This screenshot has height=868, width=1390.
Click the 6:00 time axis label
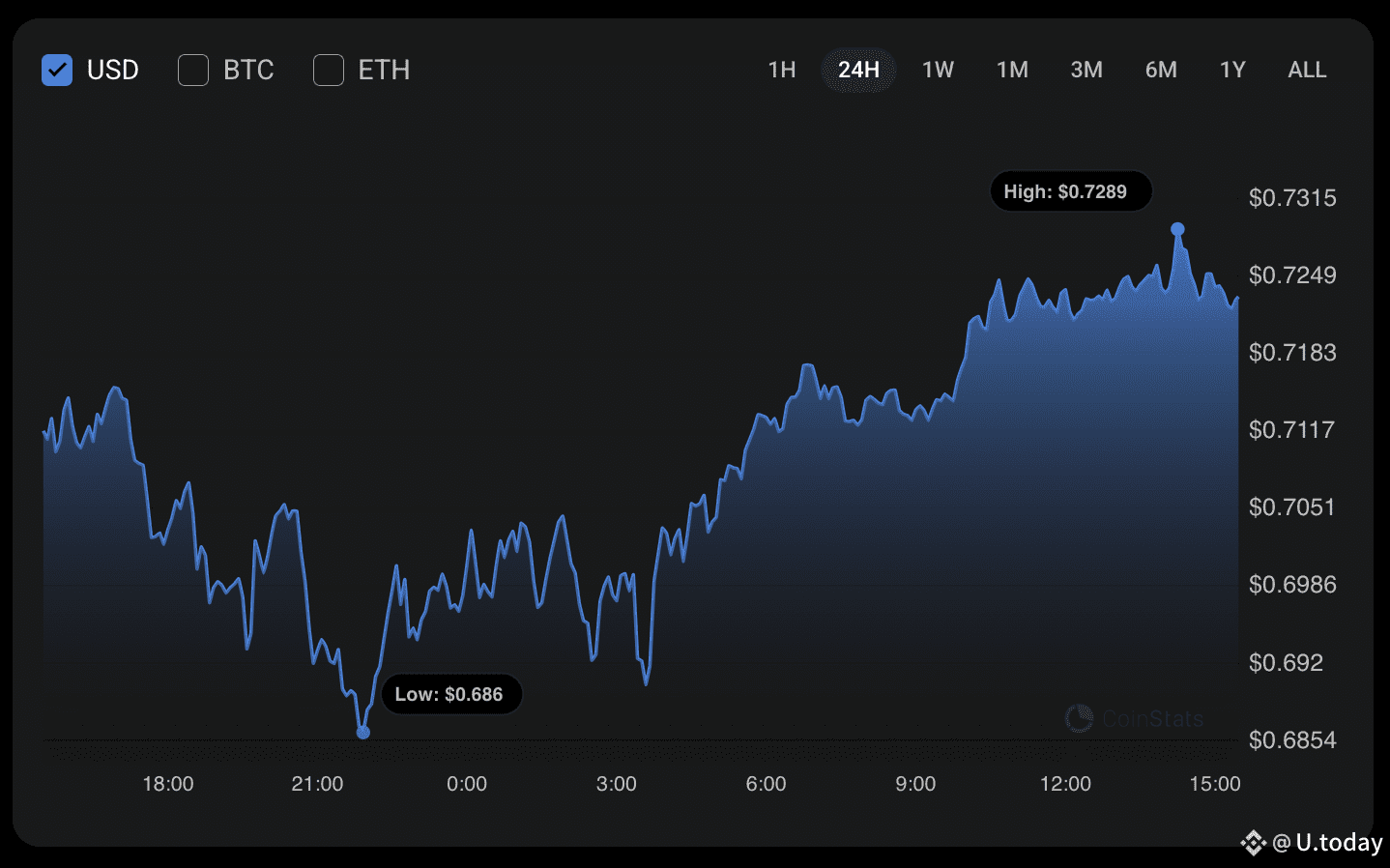766,784
